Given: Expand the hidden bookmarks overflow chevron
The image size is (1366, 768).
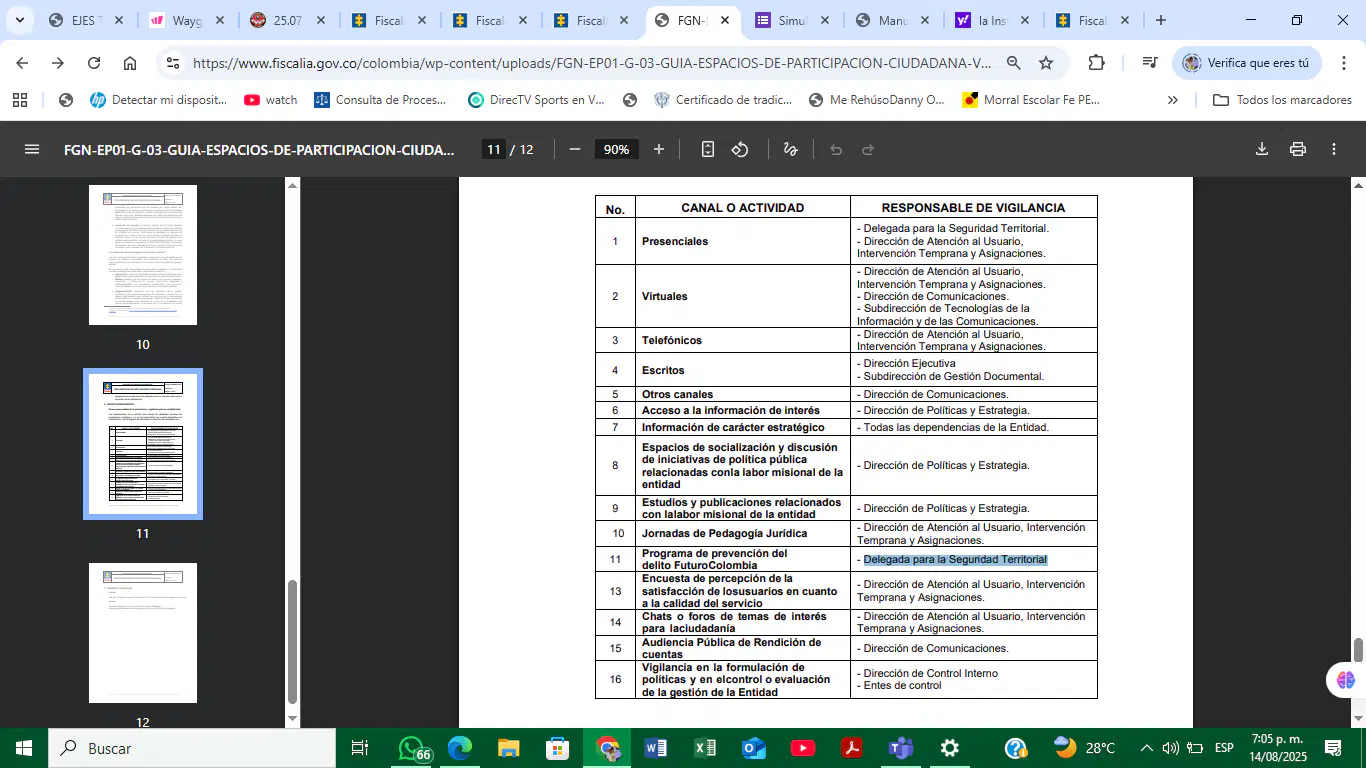Looking at the screenshot, I should (x=1173, y=100).
